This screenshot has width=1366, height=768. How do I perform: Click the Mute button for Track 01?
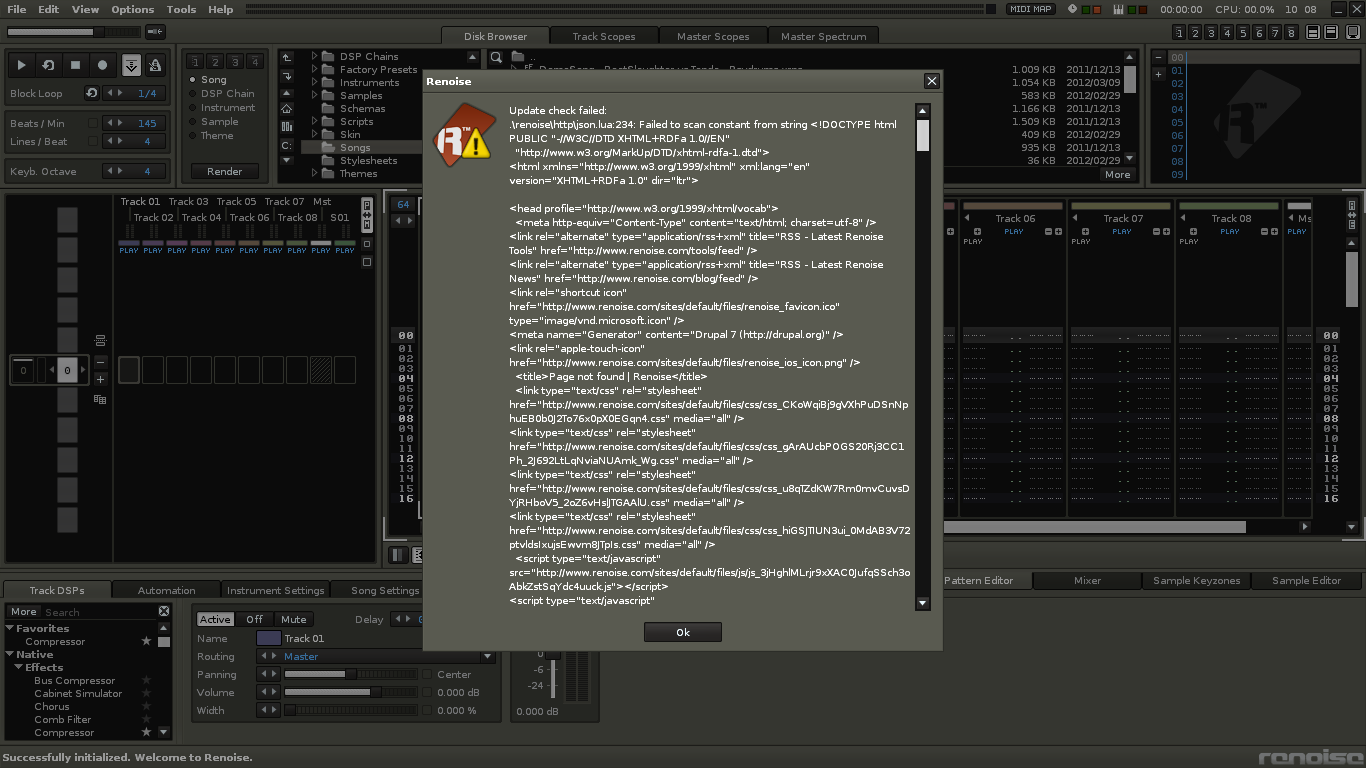[x=293, y=619]
